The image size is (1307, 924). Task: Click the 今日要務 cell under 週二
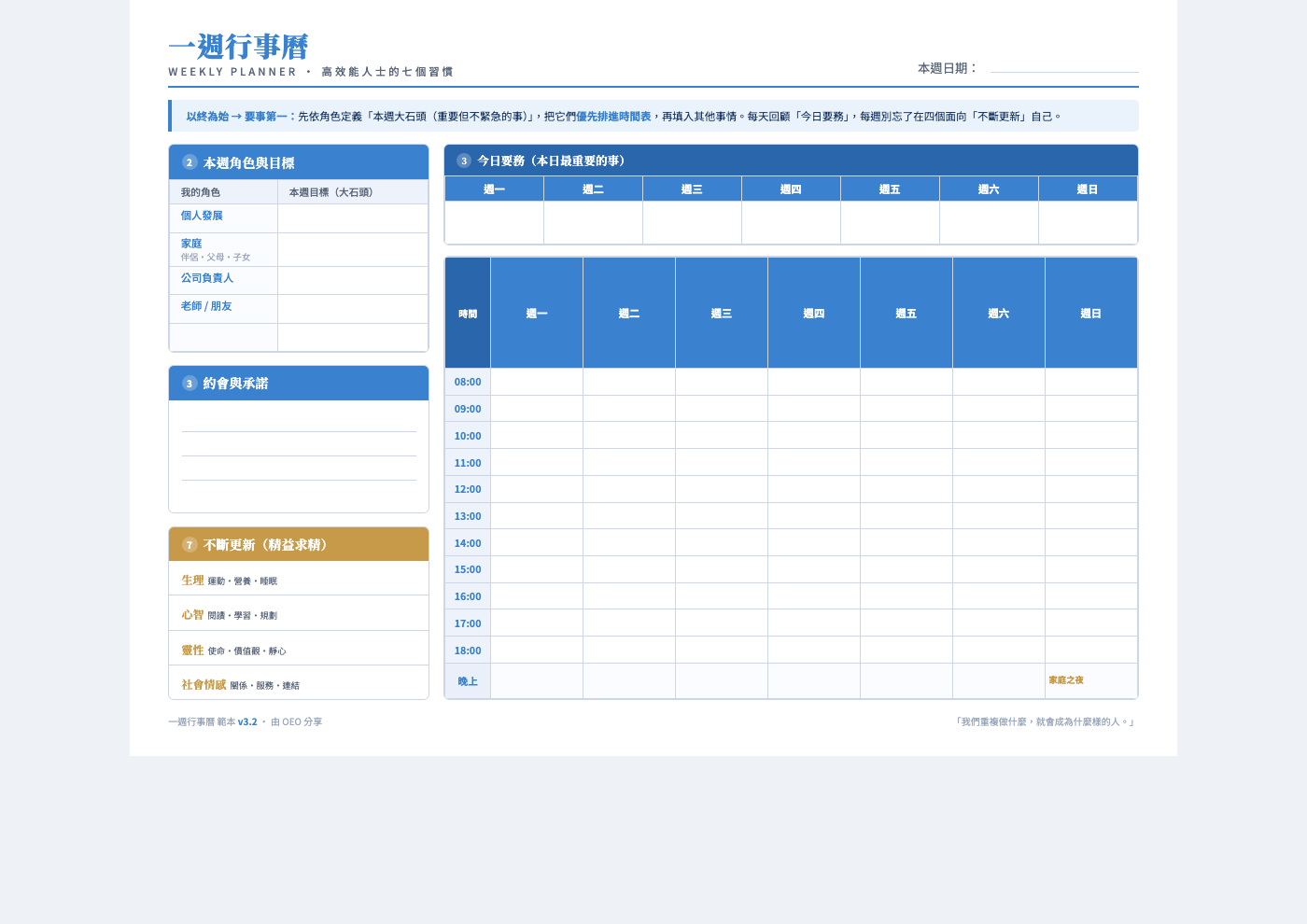pyautogui.click(x=593, y=223)
